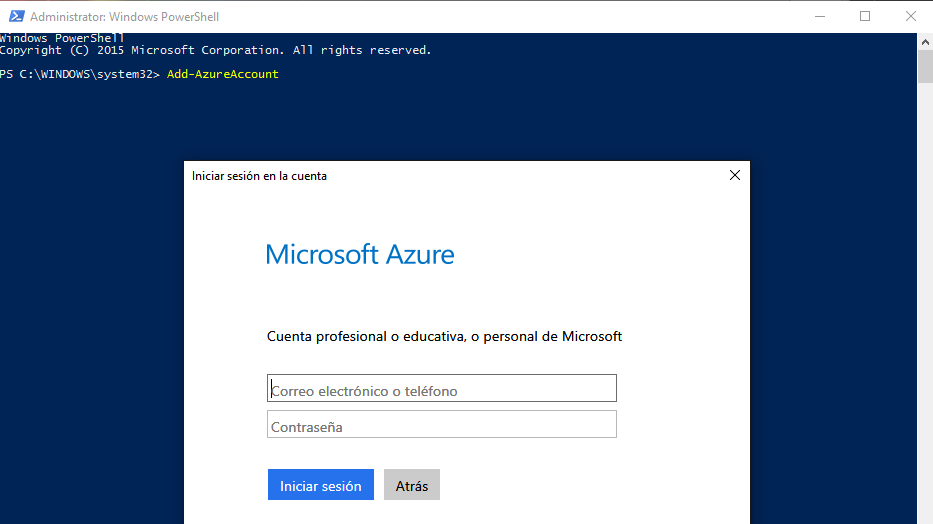Click the Microsoft Azure logo
933x524 pixels.
tap(360, 254)
